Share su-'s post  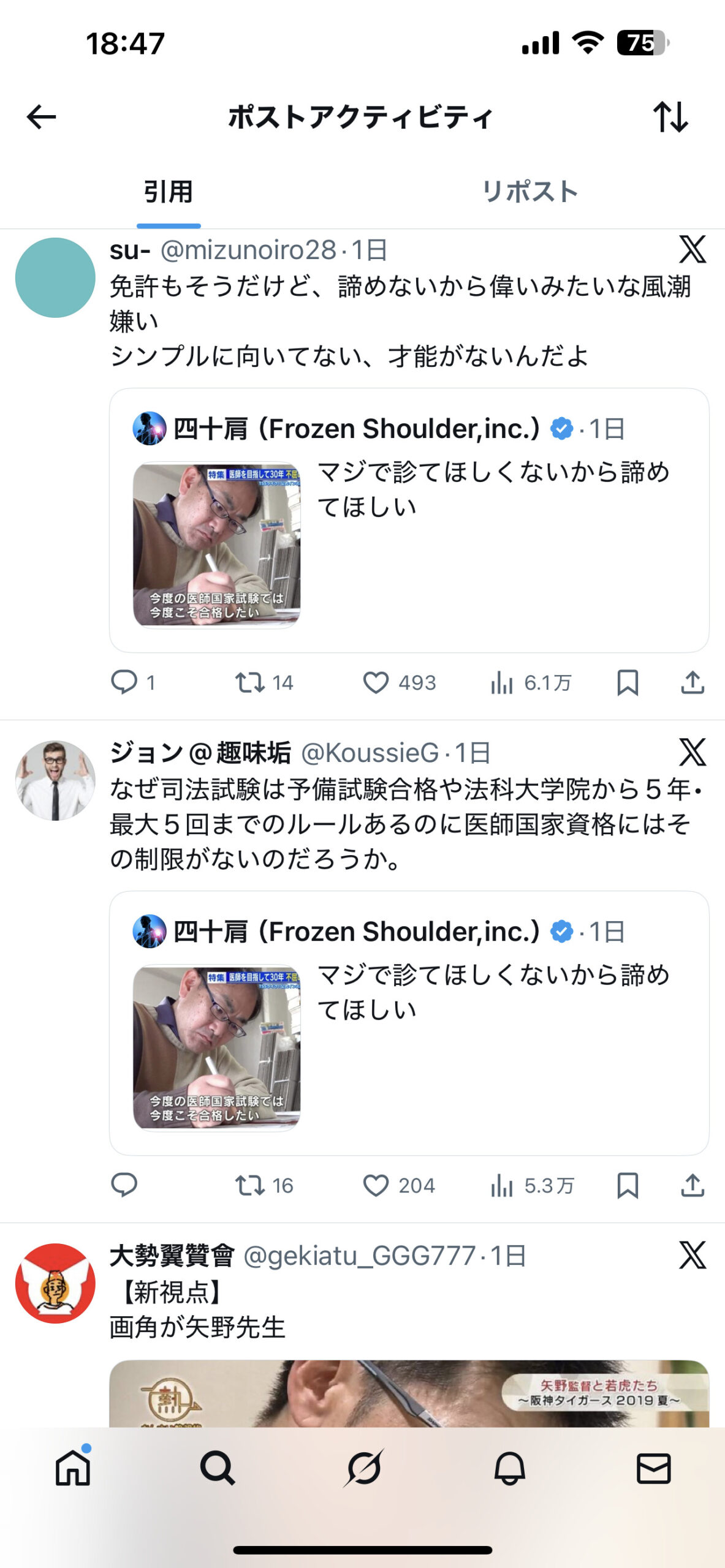693,682
